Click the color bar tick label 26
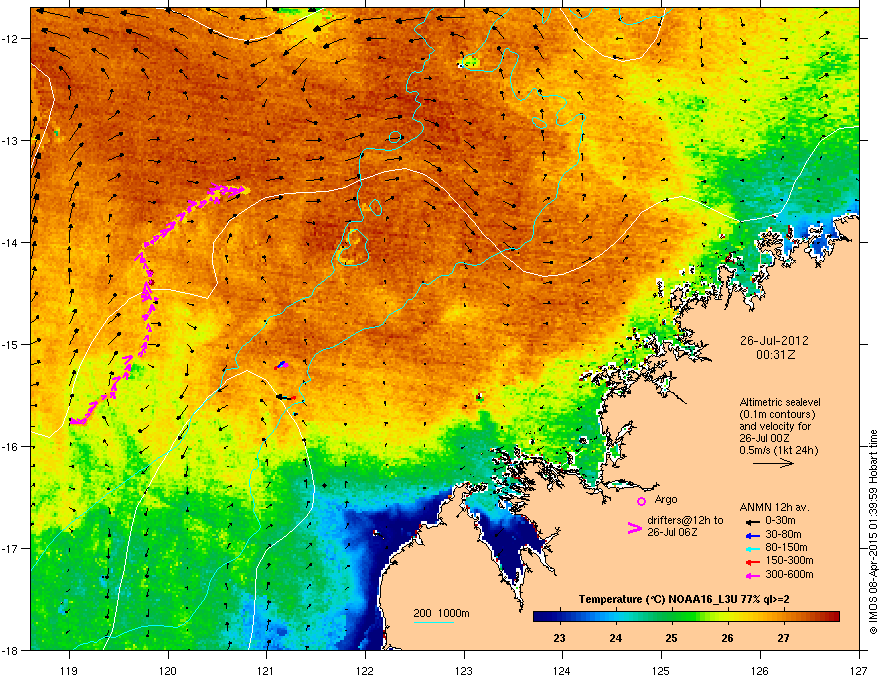Screen dimensions: 880x680 click(727, 638)
